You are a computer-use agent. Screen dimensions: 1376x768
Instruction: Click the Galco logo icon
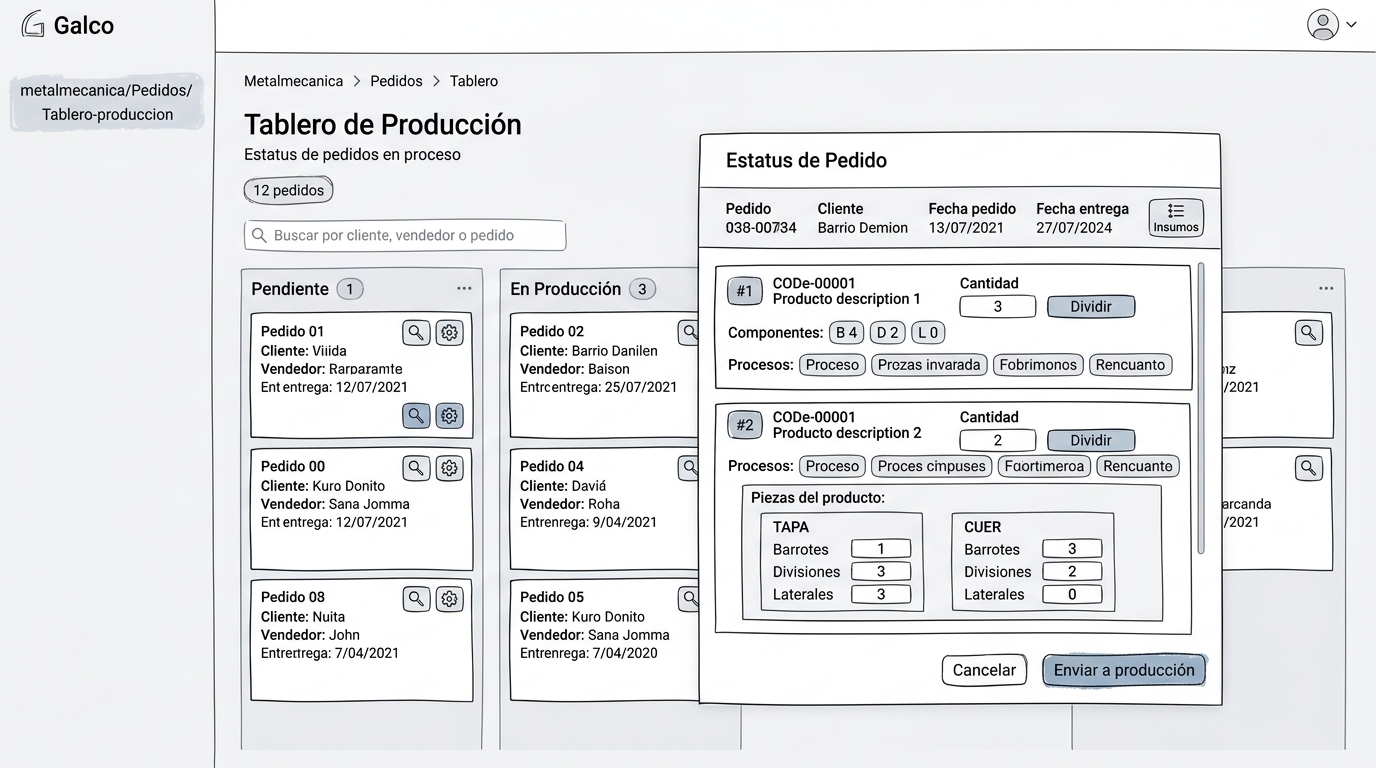pyautogui.click(x=33, y=24)
